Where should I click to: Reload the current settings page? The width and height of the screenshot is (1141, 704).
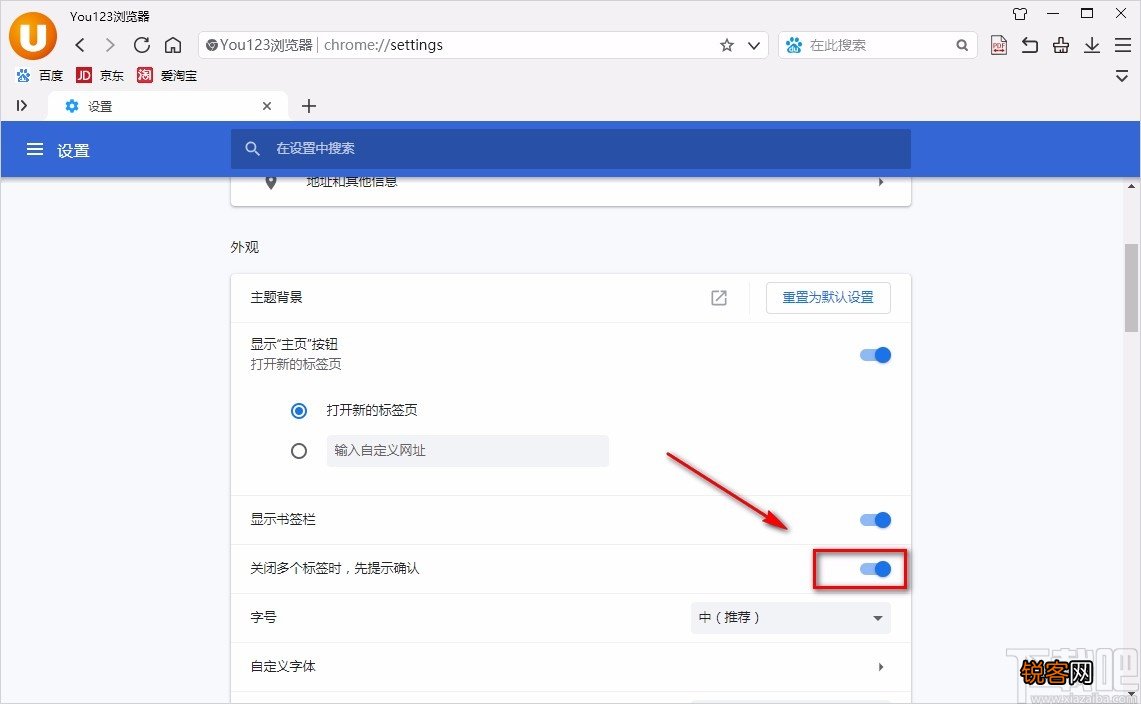(141, 45)
